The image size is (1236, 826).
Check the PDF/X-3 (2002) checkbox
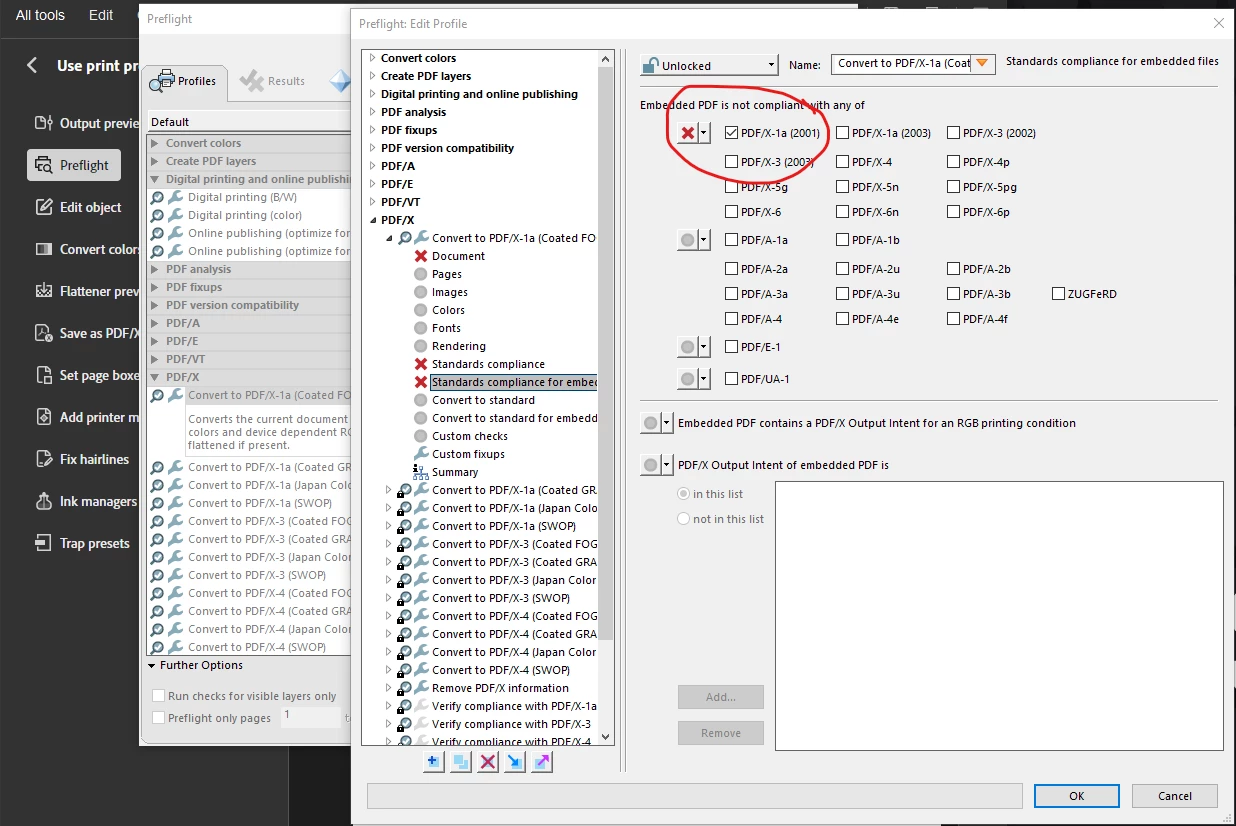point(954,132)
